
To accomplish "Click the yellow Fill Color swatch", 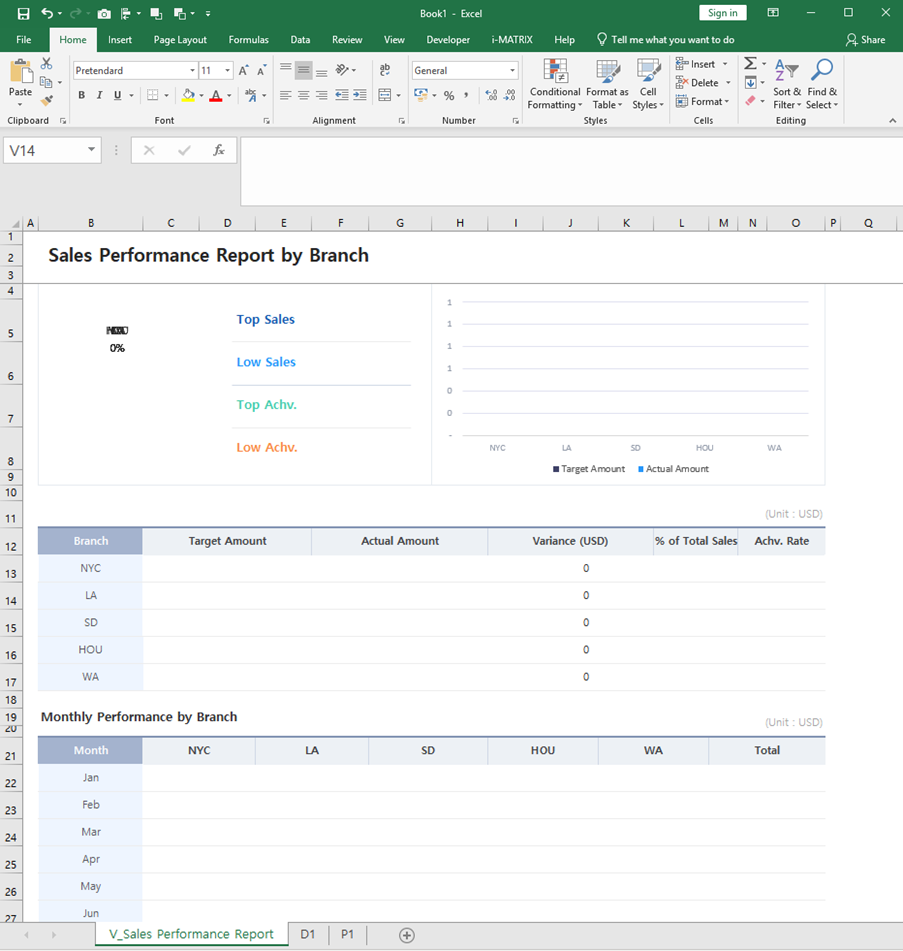I will tap(187, 96).
